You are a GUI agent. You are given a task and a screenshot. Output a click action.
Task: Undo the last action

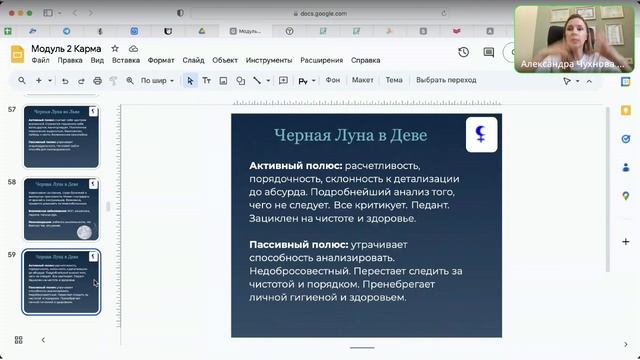(65, 81)
